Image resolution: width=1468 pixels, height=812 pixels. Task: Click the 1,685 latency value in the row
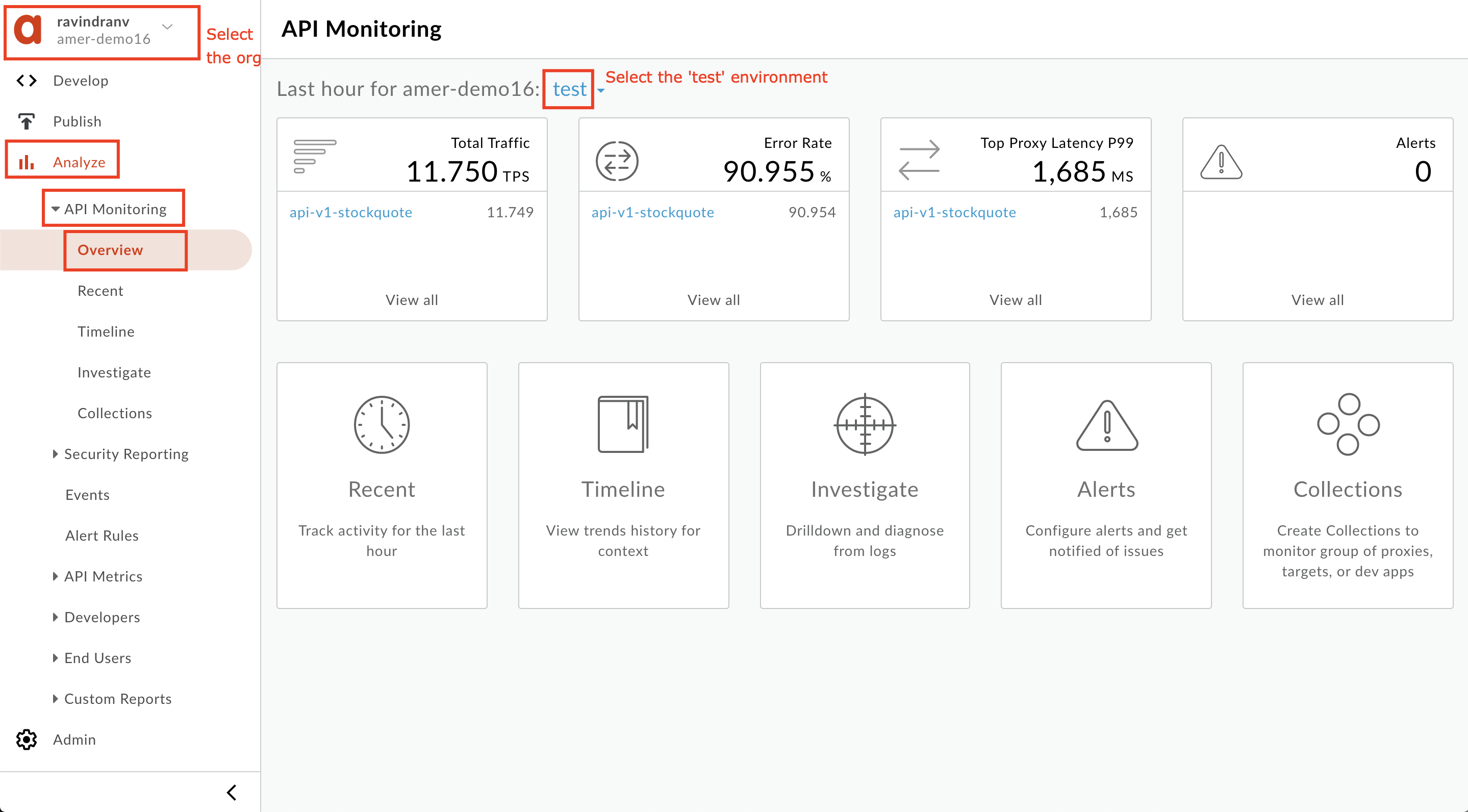point(1118,213)
